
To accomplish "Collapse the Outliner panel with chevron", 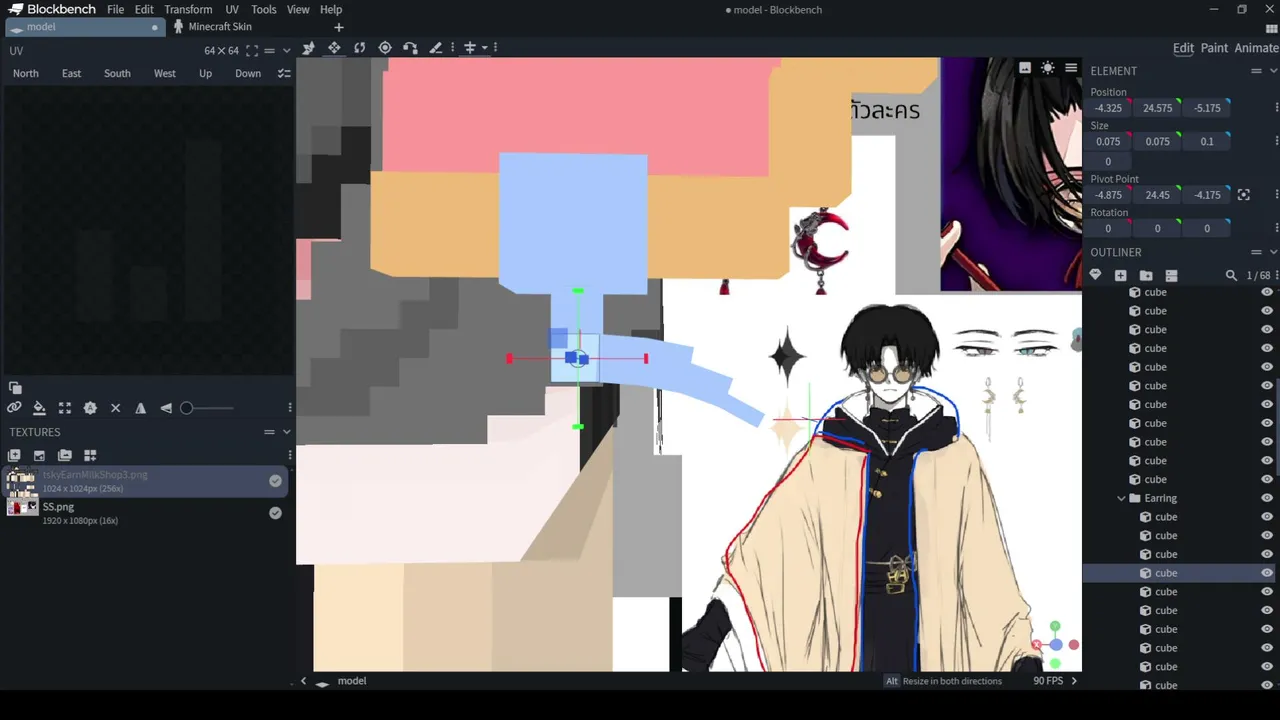I will pyautogui.click(x=1273, y=252).
